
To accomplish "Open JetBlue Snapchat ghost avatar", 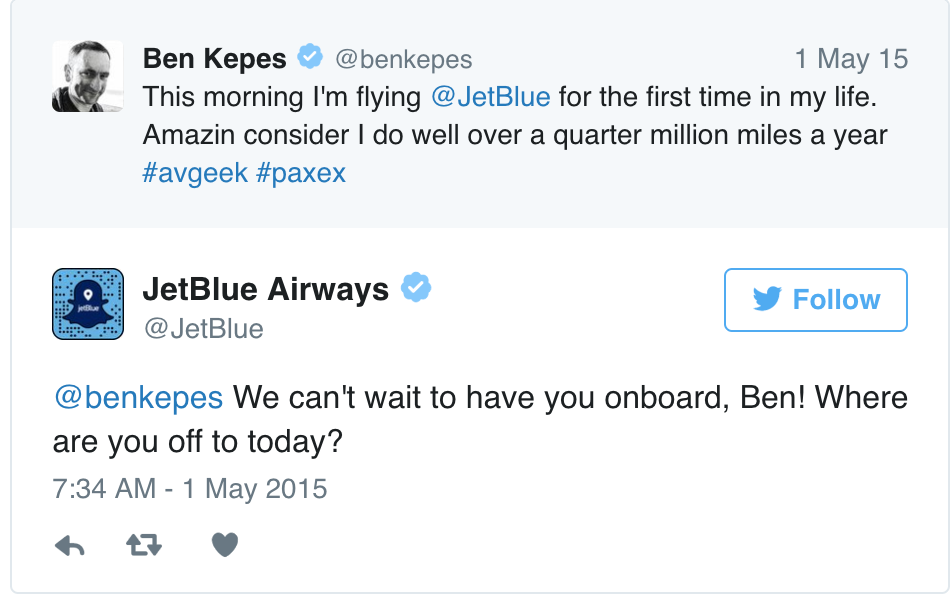I will click(x=88, y=304).
